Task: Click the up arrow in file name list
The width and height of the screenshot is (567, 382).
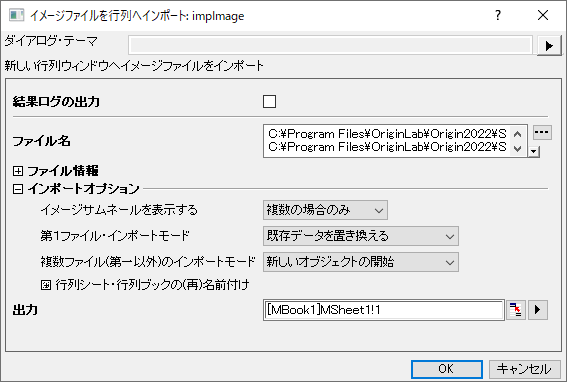Action: (x=517, y=134)
